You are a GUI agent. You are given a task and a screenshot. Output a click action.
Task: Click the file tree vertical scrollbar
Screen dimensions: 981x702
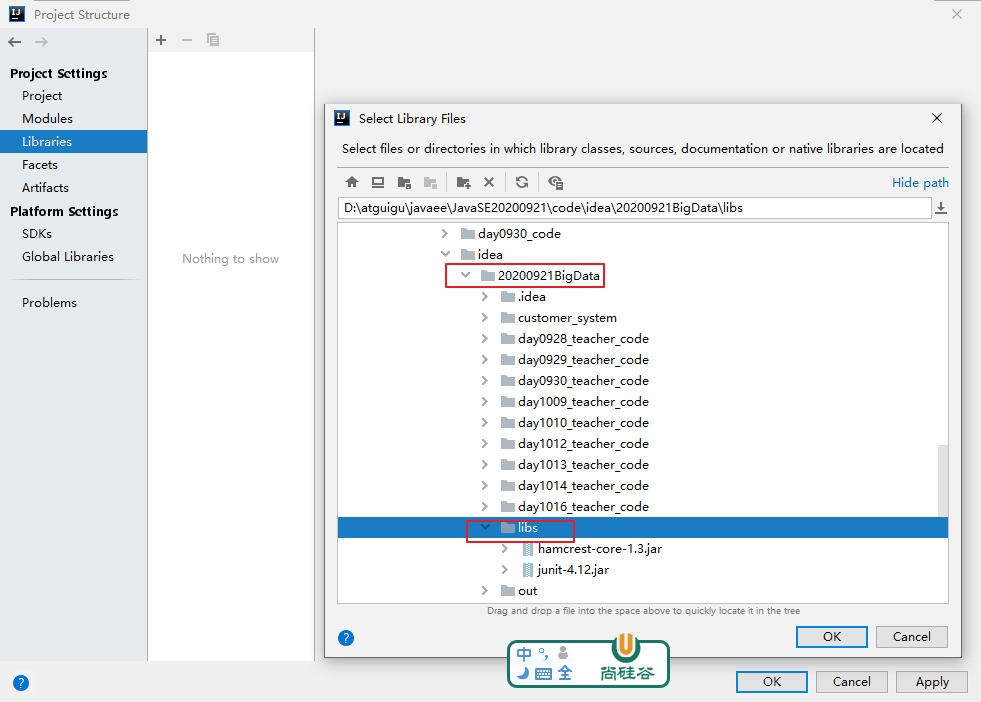click(943, 481)
